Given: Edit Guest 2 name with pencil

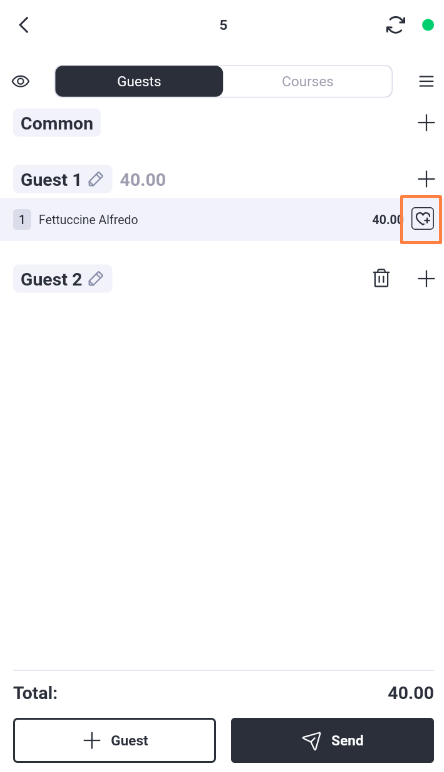Looking at the screenshot, I should 96,279.
